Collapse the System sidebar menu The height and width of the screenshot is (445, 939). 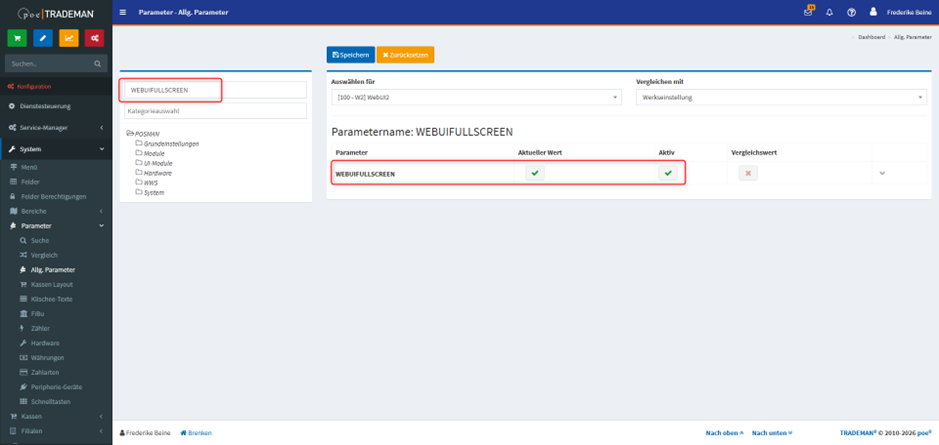(x=56, y=149)
